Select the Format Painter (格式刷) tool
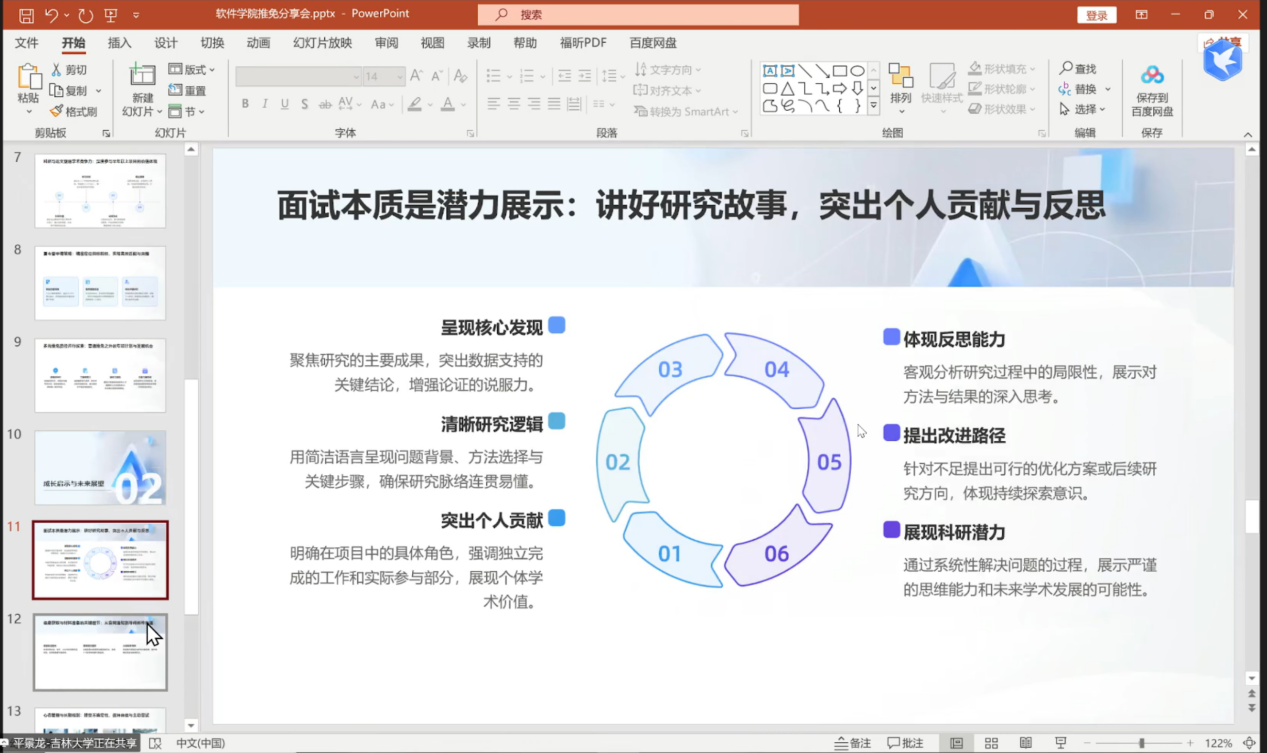 click(x=57, y=111)
